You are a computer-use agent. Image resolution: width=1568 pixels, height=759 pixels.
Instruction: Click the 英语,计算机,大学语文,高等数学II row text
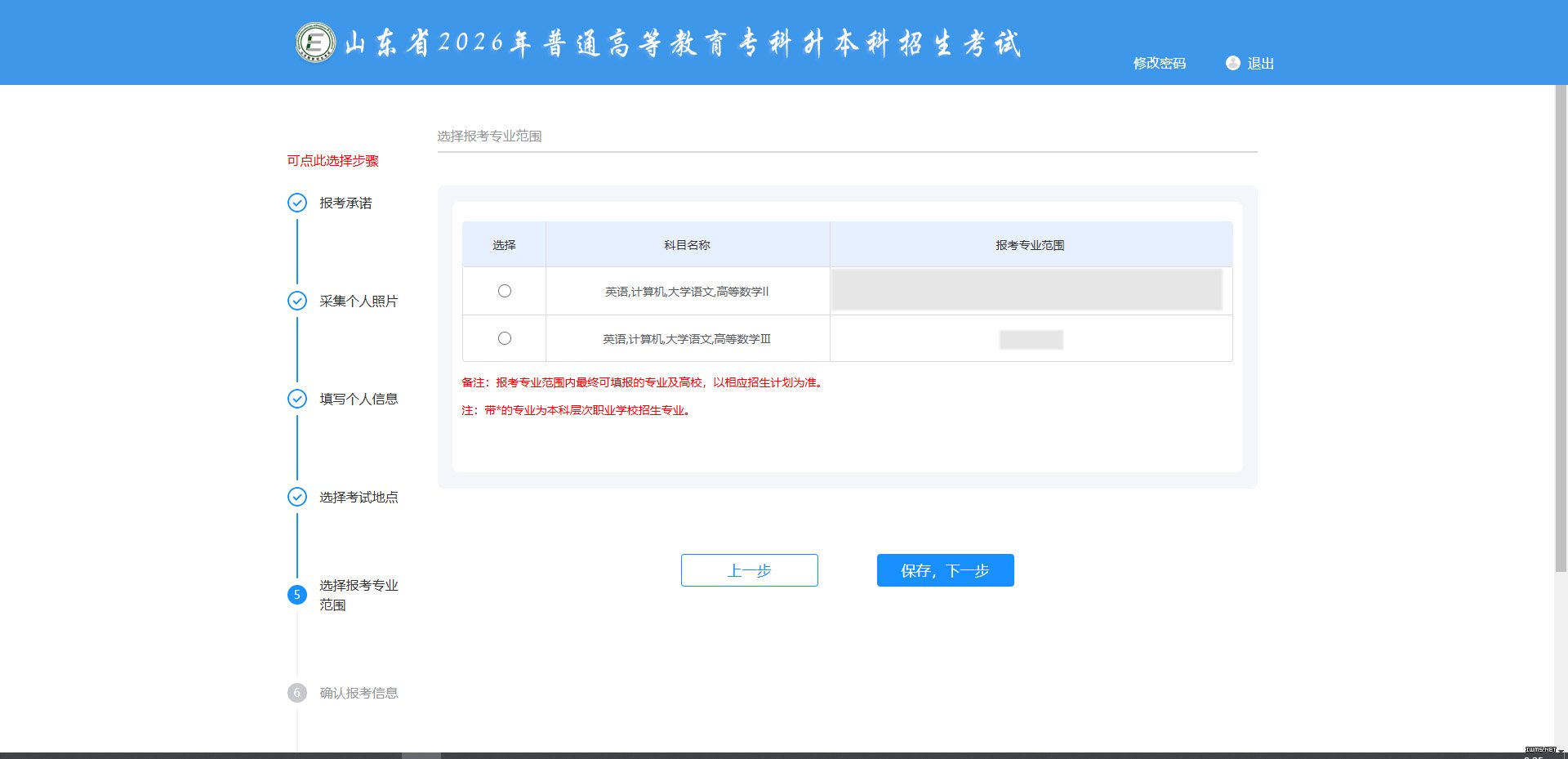687,292
